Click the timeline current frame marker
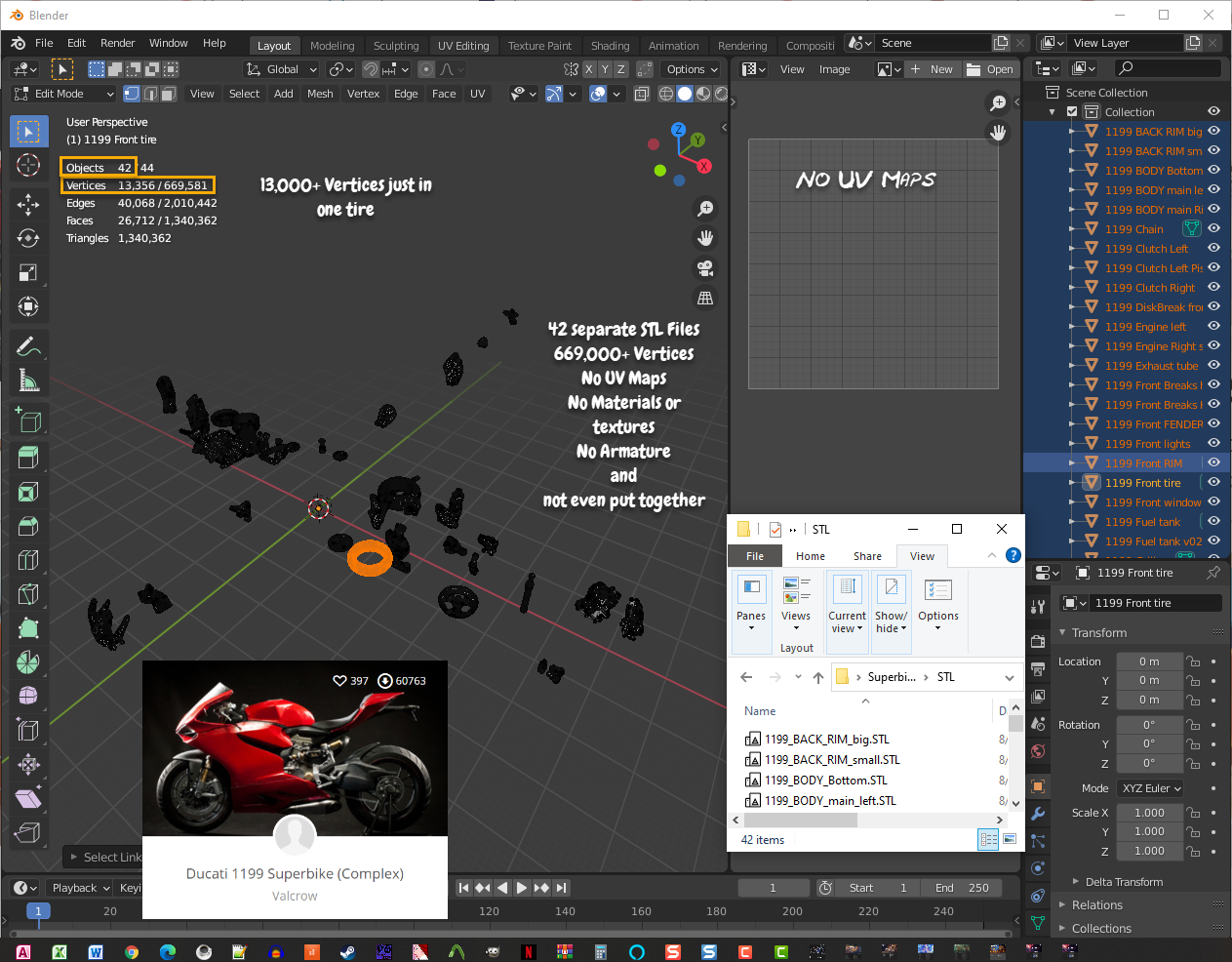Image resolution: width=1232 pixels, height=962 pixels. 38,911
